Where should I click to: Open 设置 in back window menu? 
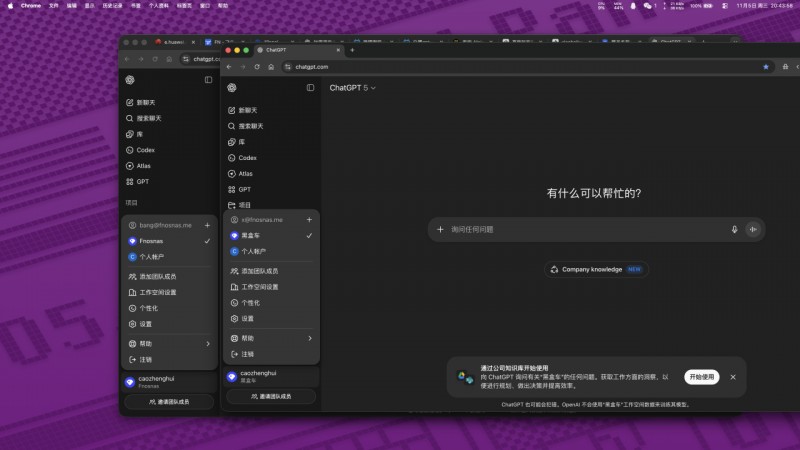pos(169,324)
